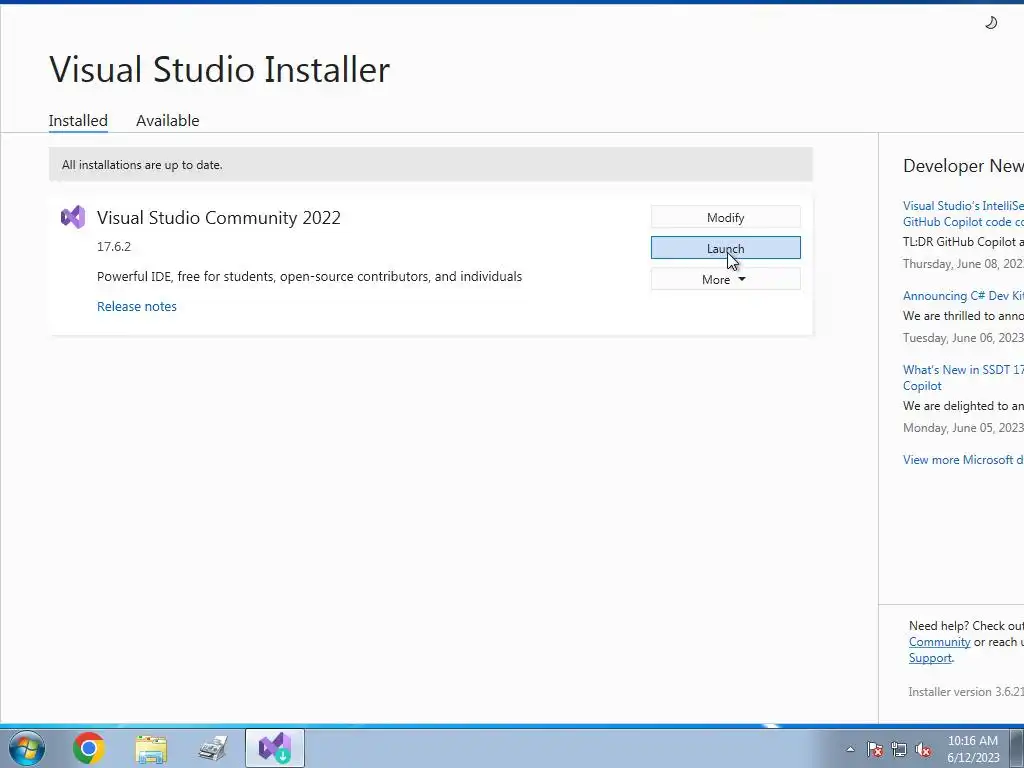The image size is (1024, 768).
Task: Click the Modify button
Action: pos(726,217)
